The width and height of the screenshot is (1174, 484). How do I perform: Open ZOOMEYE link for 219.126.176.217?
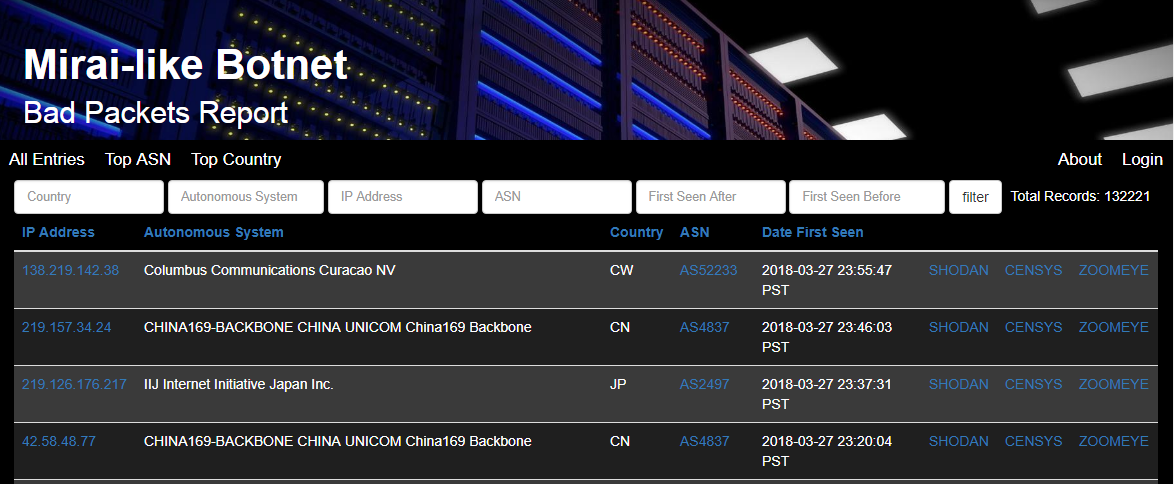(1113, 384)
